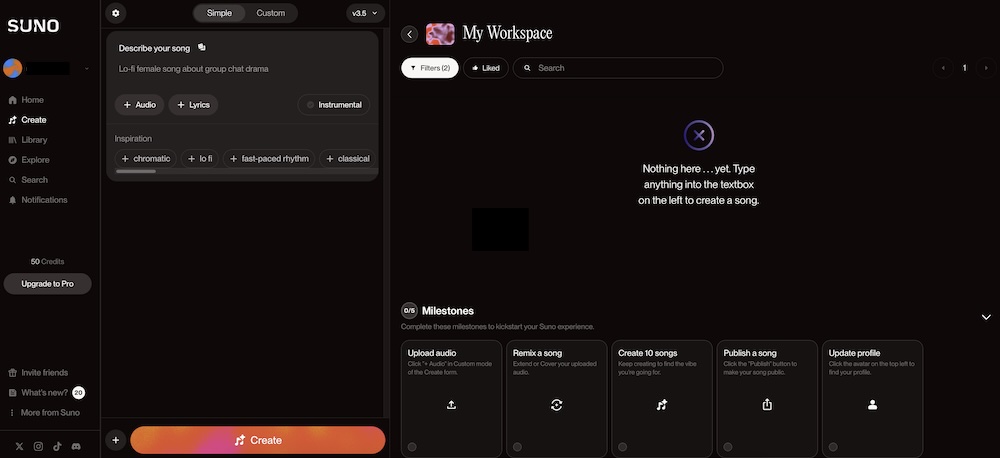This screenshot has width=1000, height=458.
Task: Click Upgrade to Pro button
Action: click(x=48, y=284)
